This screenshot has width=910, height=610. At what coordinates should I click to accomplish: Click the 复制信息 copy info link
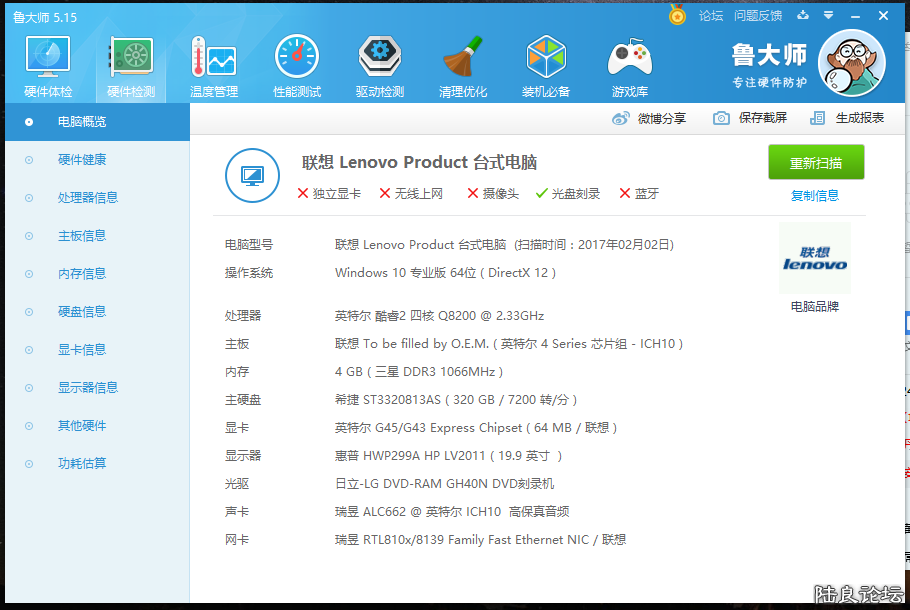pos(814,196)
